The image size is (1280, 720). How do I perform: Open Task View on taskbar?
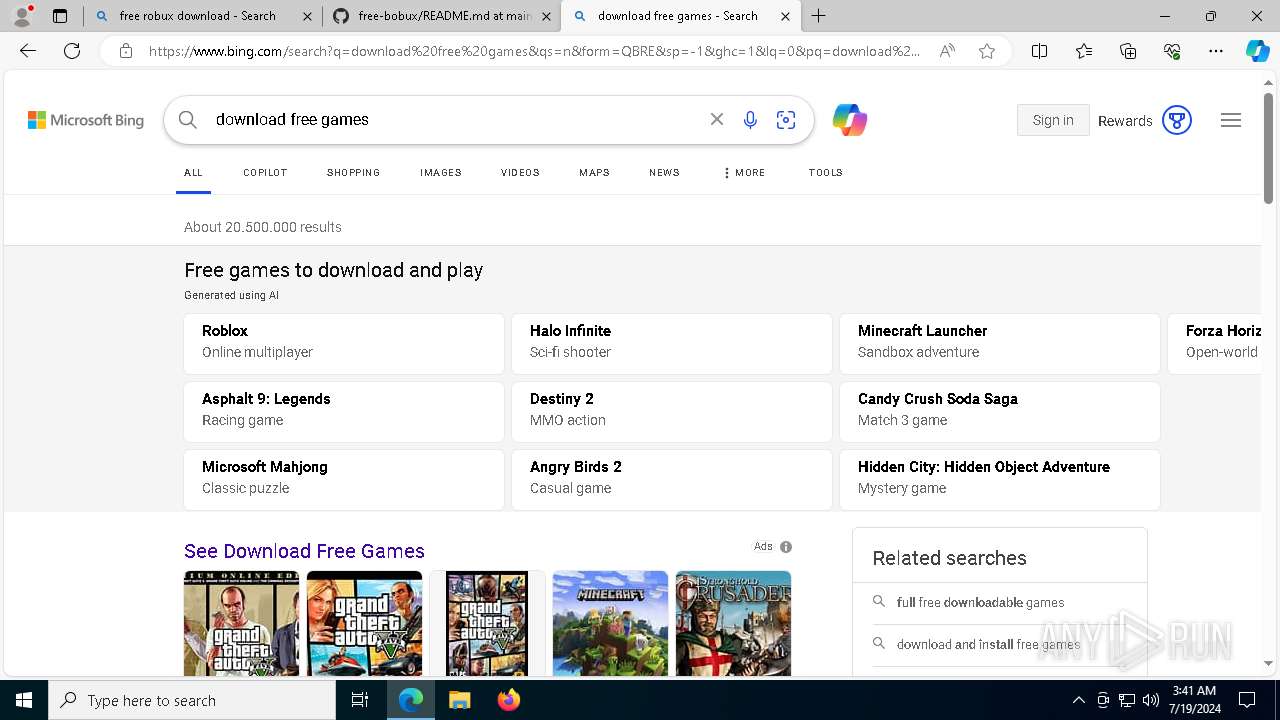click(360, 700)
